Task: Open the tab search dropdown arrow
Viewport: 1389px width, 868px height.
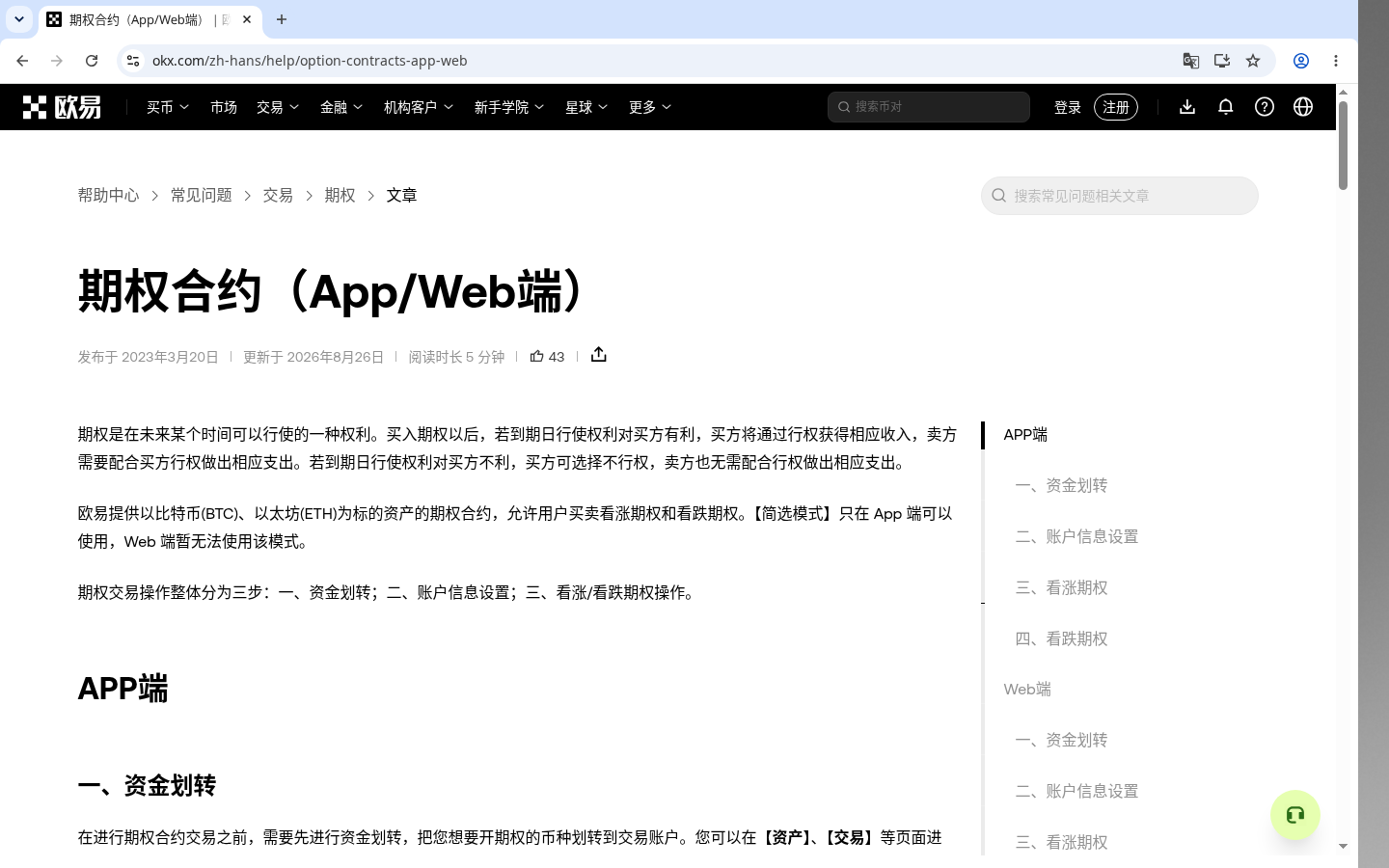Action: pyautogui.click(x=19, y=19)
